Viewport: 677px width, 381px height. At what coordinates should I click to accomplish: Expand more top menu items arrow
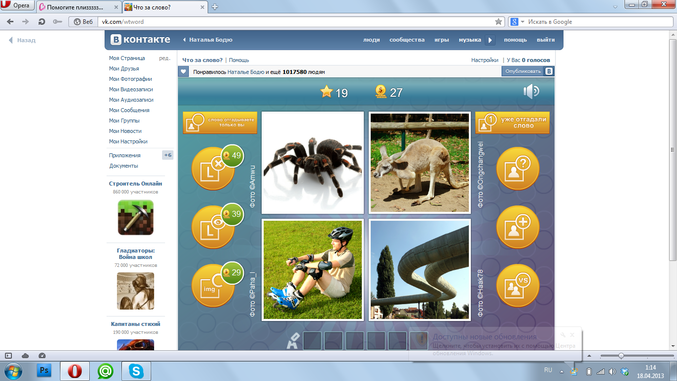coord(490,40)
